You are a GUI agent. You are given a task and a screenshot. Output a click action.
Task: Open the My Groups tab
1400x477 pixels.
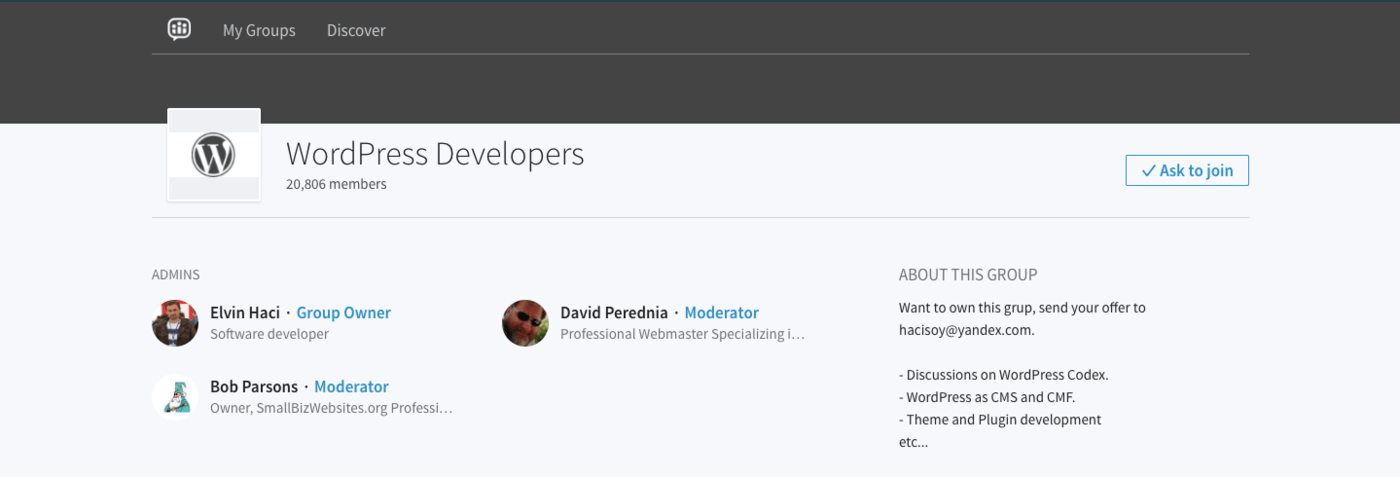(x=259, y=30)
